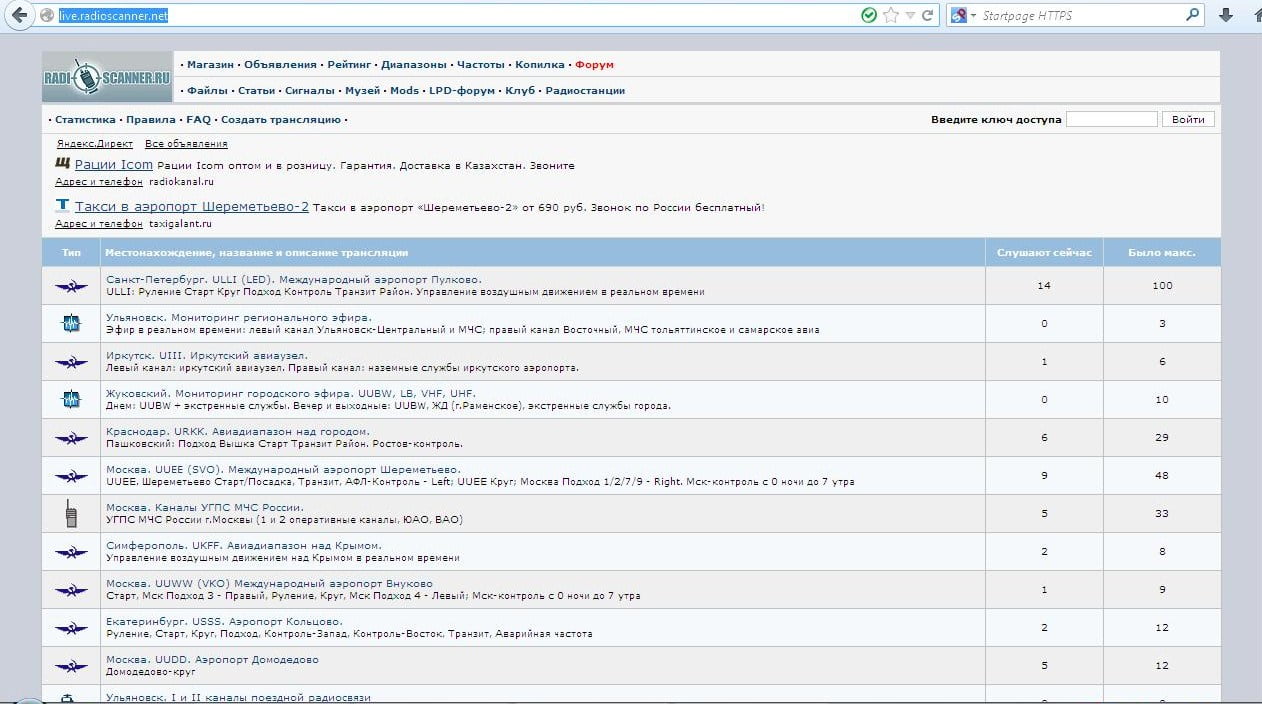1262x704 pixels.
Task: Open the Яндекс.Директ link
Action: pos(95,144)
